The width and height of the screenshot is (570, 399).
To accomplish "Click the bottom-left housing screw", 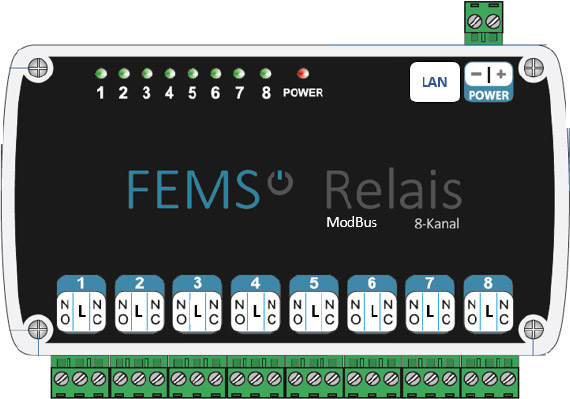I will point(38,330).
